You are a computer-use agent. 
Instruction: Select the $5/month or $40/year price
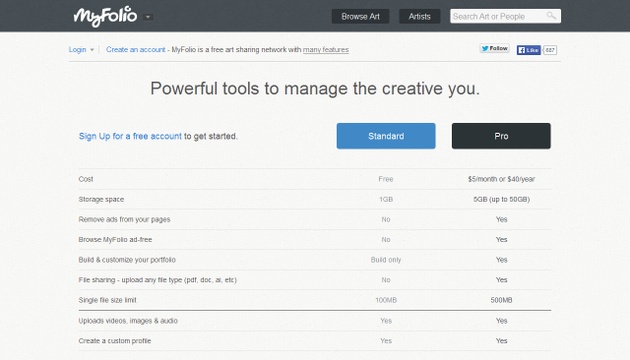pyautogui.click(x=501, y=179)
